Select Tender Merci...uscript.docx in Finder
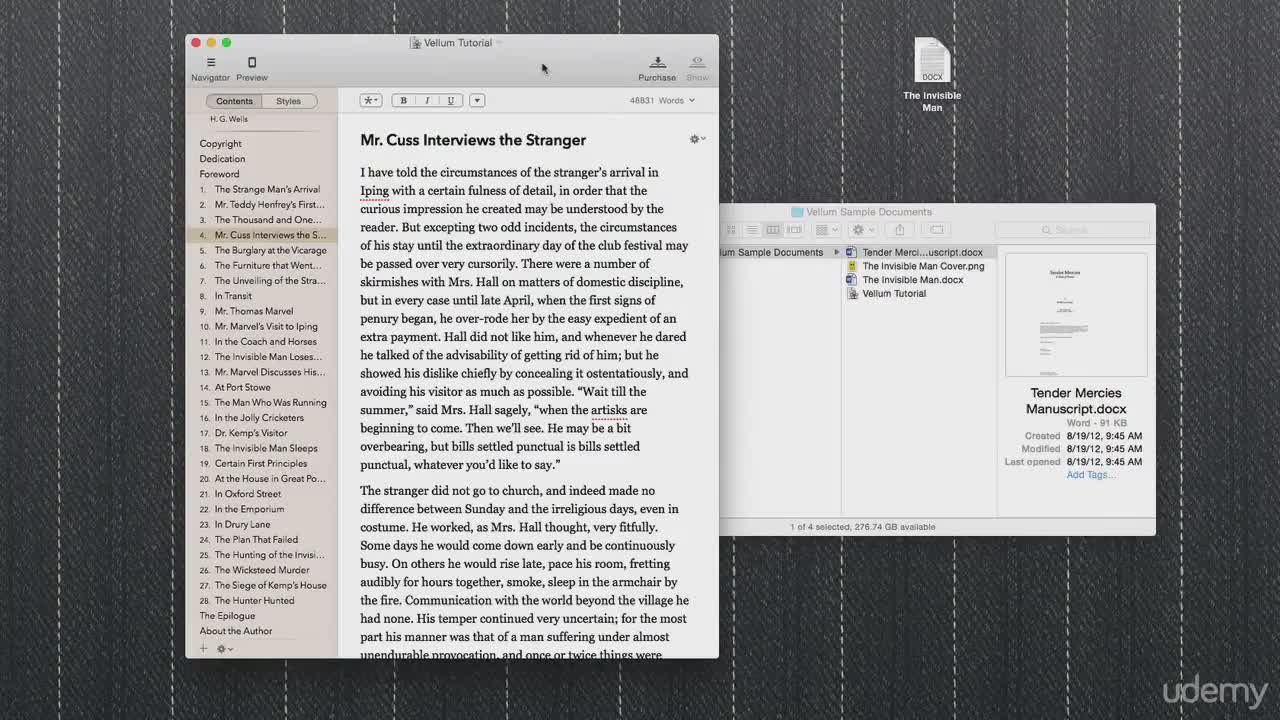 click(920, 252)
